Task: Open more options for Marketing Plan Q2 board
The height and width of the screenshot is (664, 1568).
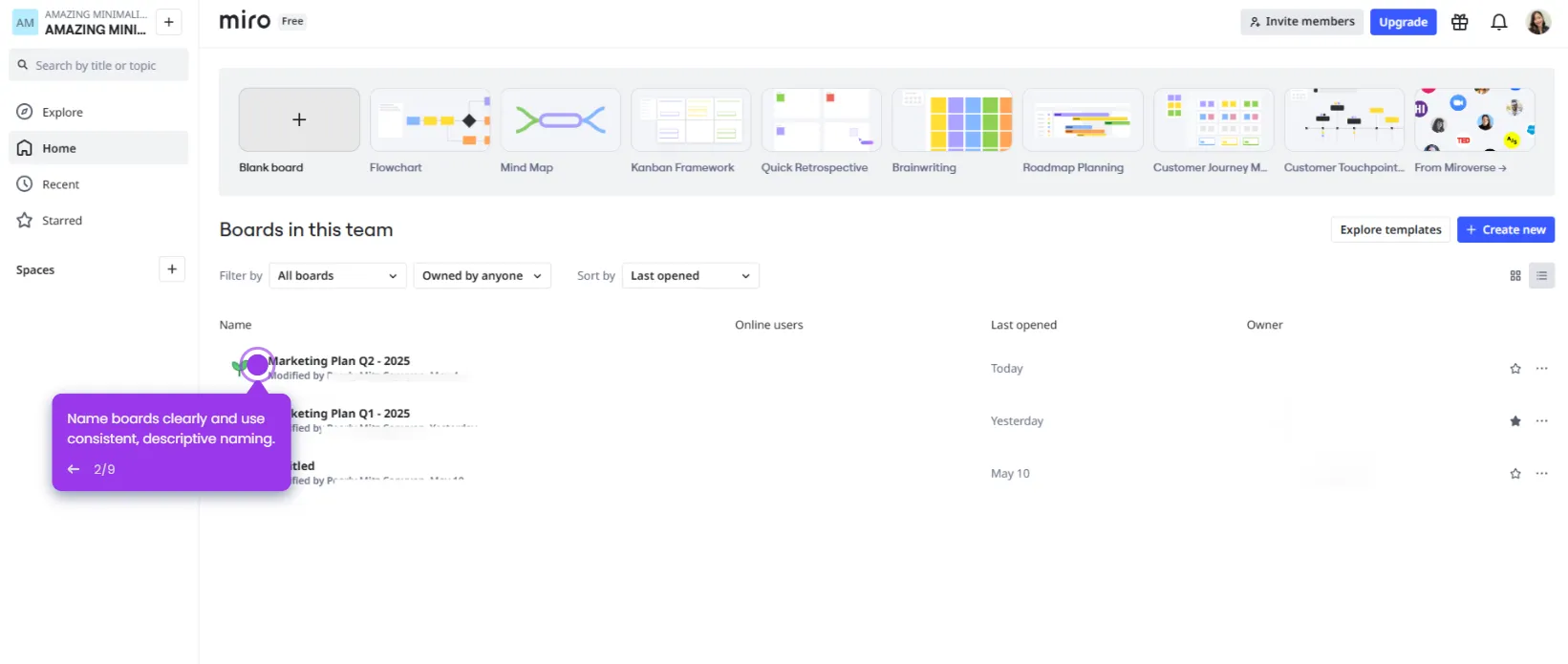Action: [x=1541, y=369]
